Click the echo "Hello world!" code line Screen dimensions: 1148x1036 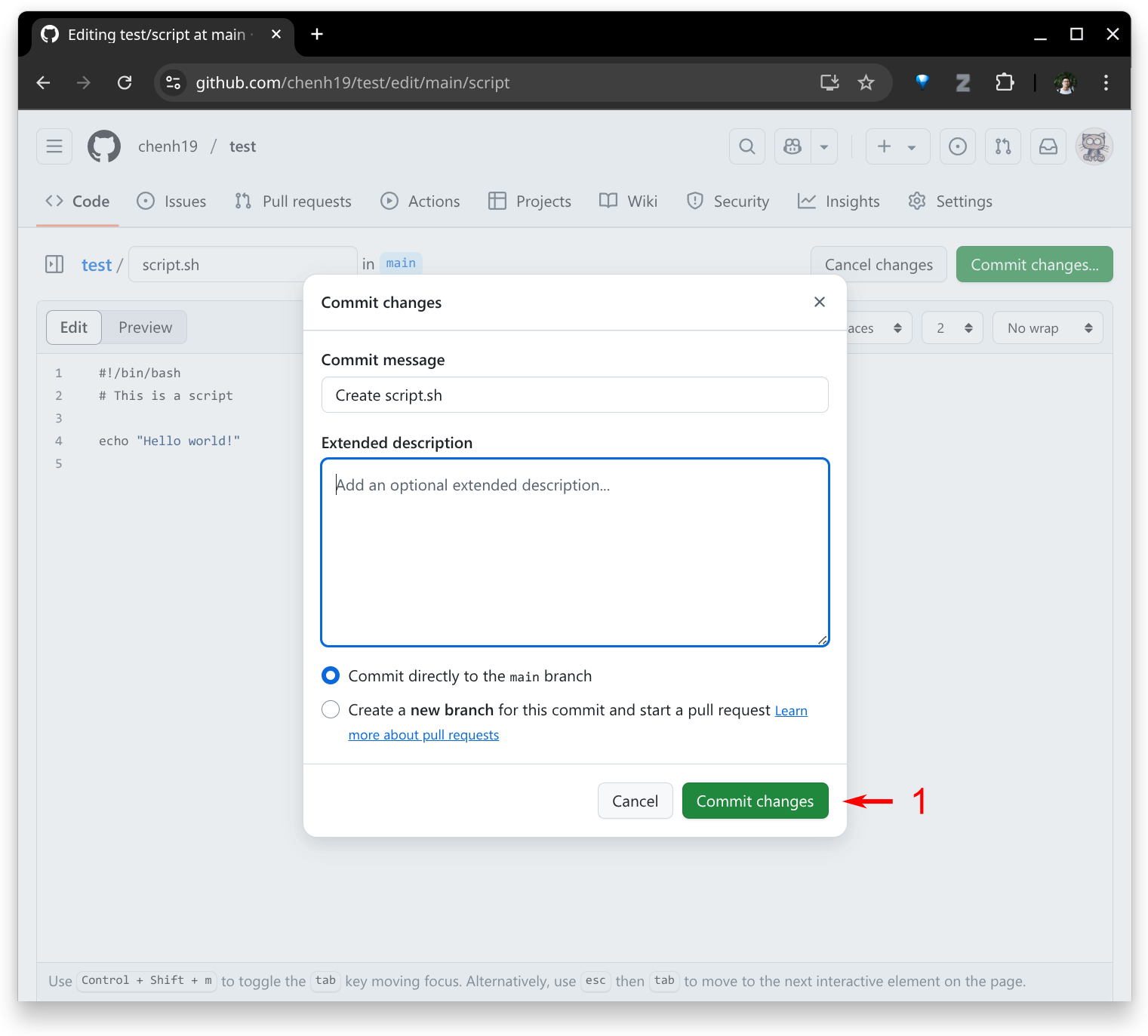click(170, 441)
